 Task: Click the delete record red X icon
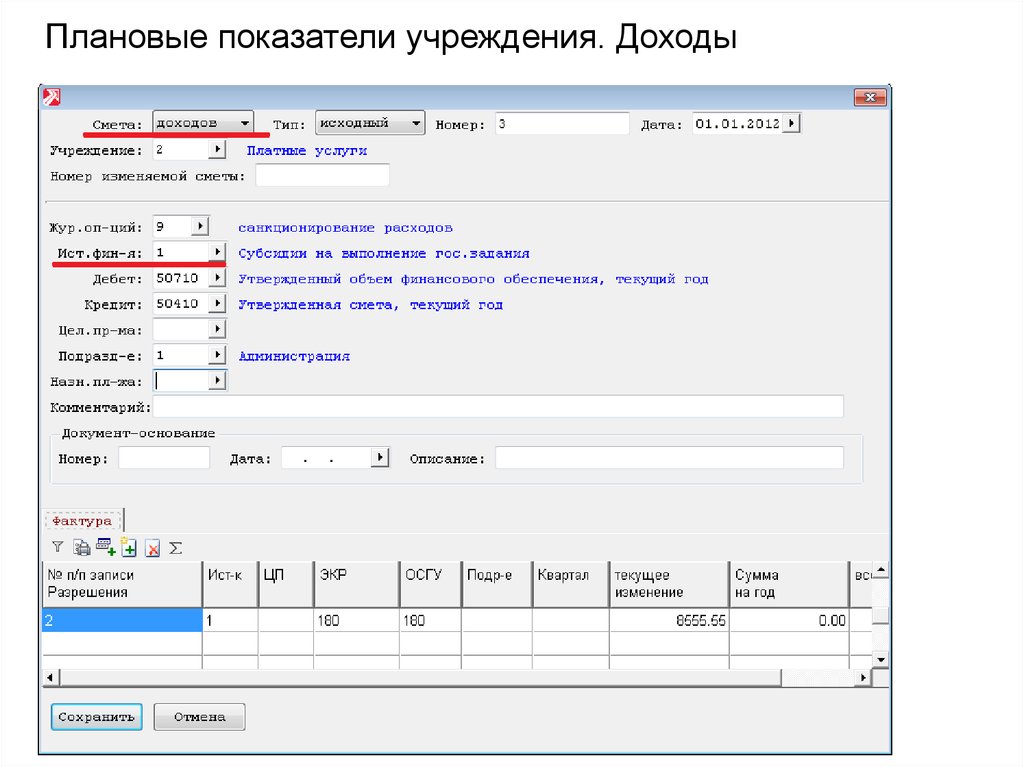pos(152,547)
